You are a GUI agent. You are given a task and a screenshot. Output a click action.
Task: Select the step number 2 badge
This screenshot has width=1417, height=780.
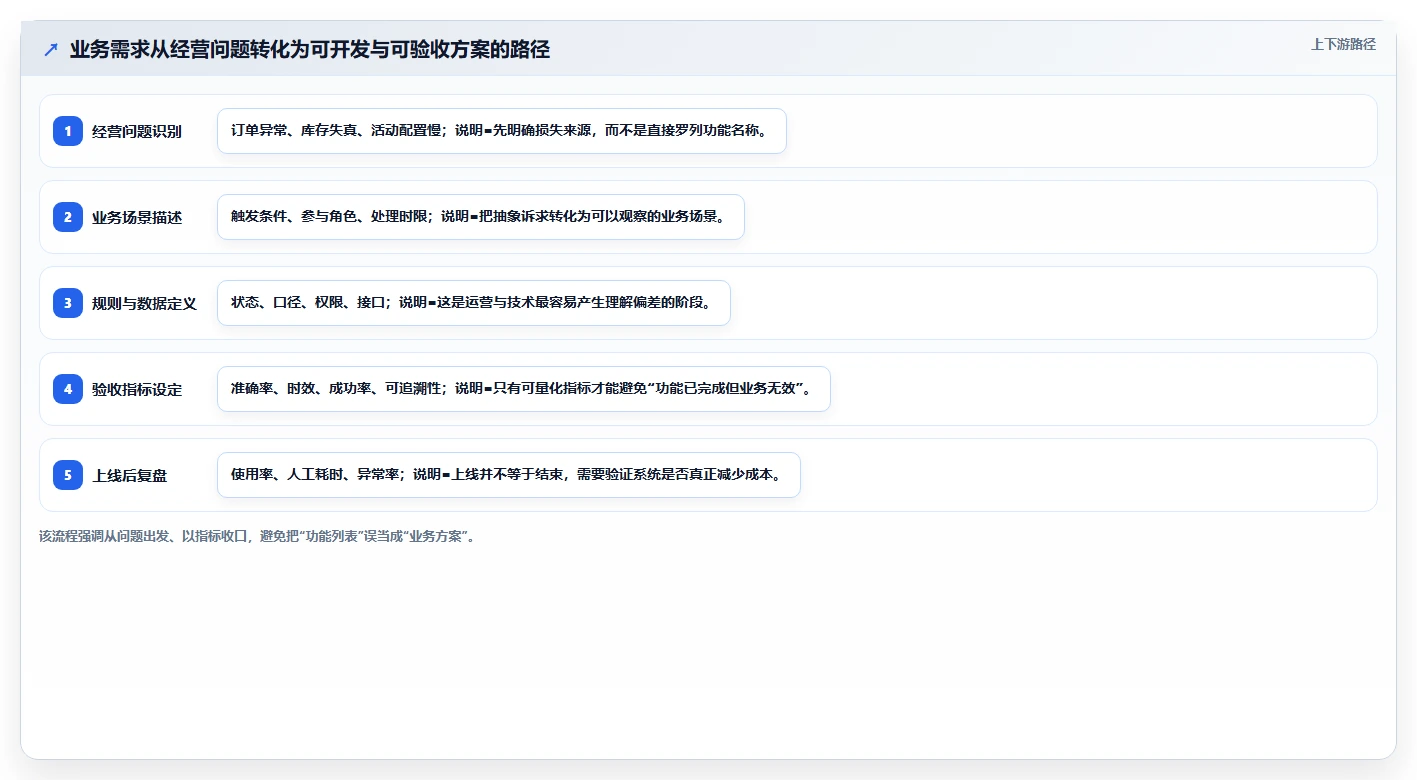(68, 217)
